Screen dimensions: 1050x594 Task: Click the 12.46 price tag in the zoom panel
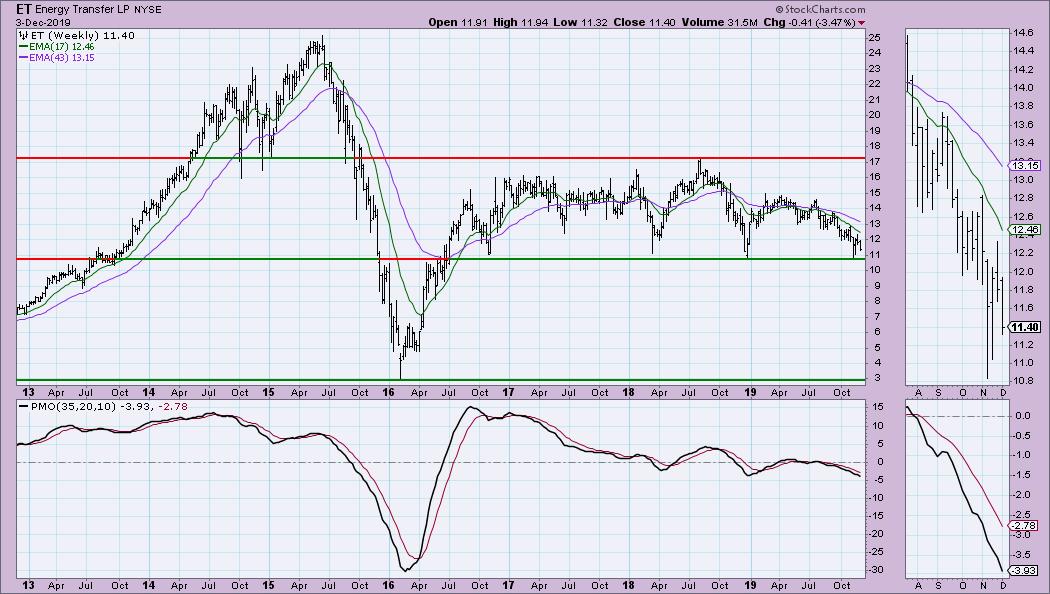pyautogui.click(x=1024, y=230)
